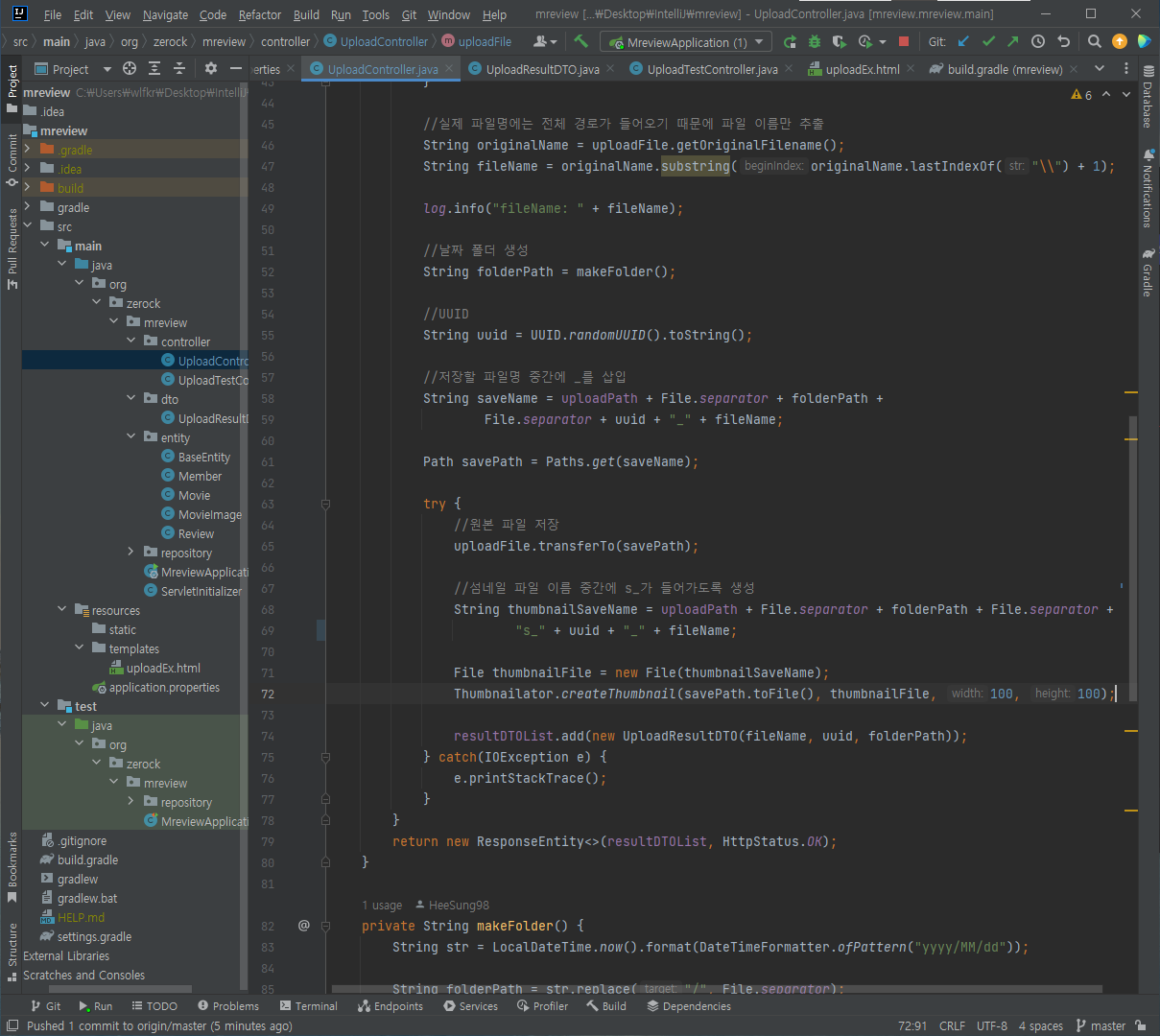Open the Terminal tool window
1160x1036 pixels.
click(309, 1006)
